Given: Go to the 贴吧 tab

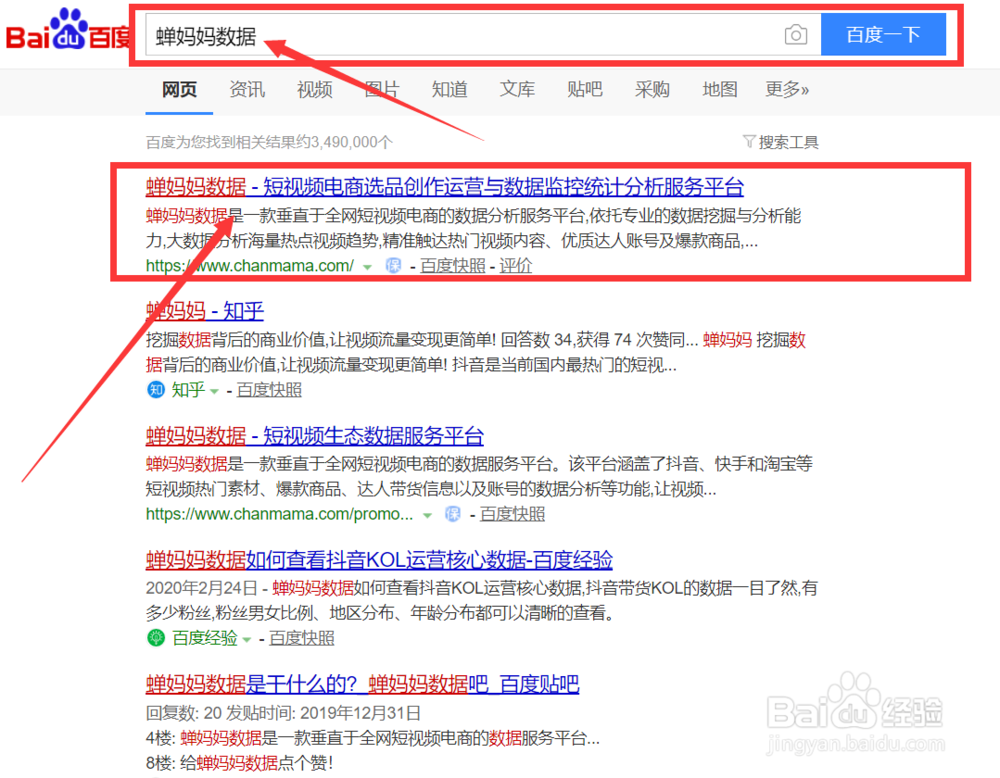Looking at the screenshot, I should (x=585, y=89).
